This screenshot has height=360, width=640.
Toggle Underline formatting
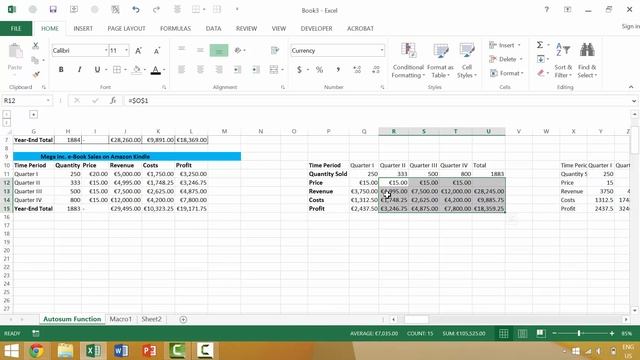tap(97, 70)
